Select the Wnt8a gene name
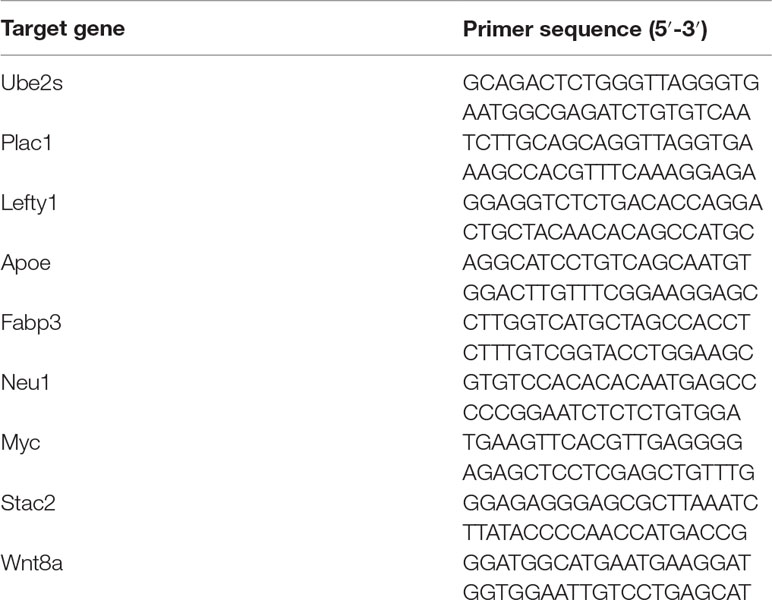This screenshot has height=600, width=772. click(x=32, y=563)
